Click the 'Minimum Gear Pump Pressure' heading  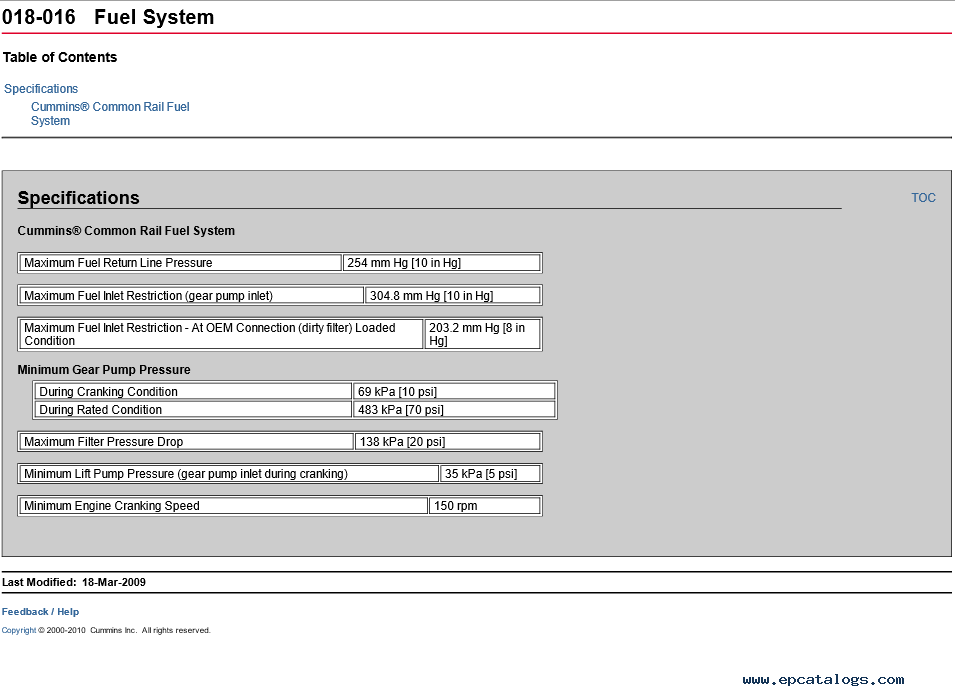(104, 370)
